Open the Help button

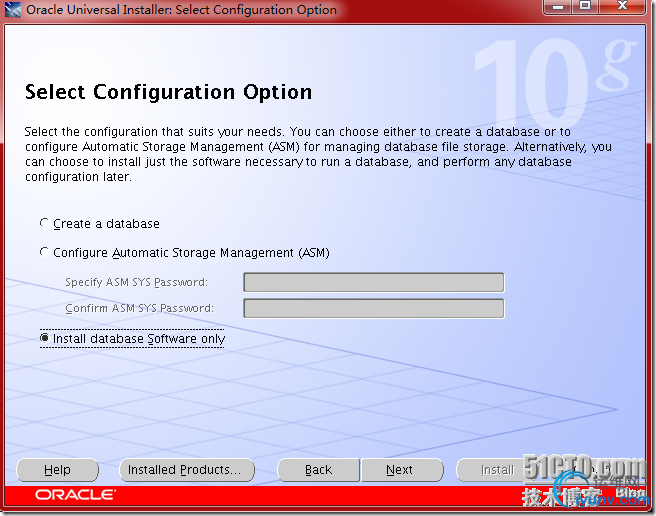pos(57,470)
